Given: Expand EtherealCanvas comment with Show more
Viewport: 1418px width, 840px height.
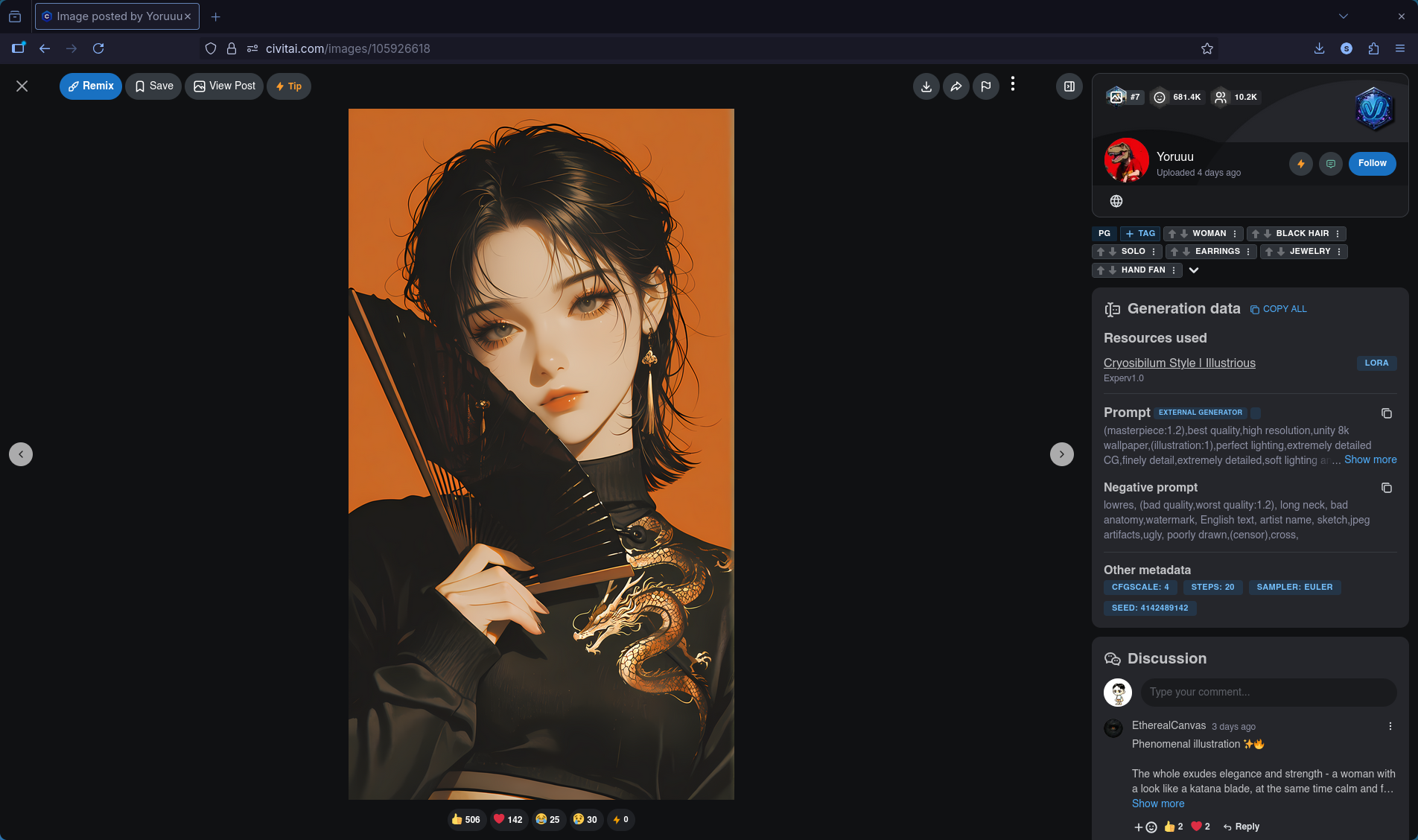Looking at the screenshot, I should coord(1157,804).
